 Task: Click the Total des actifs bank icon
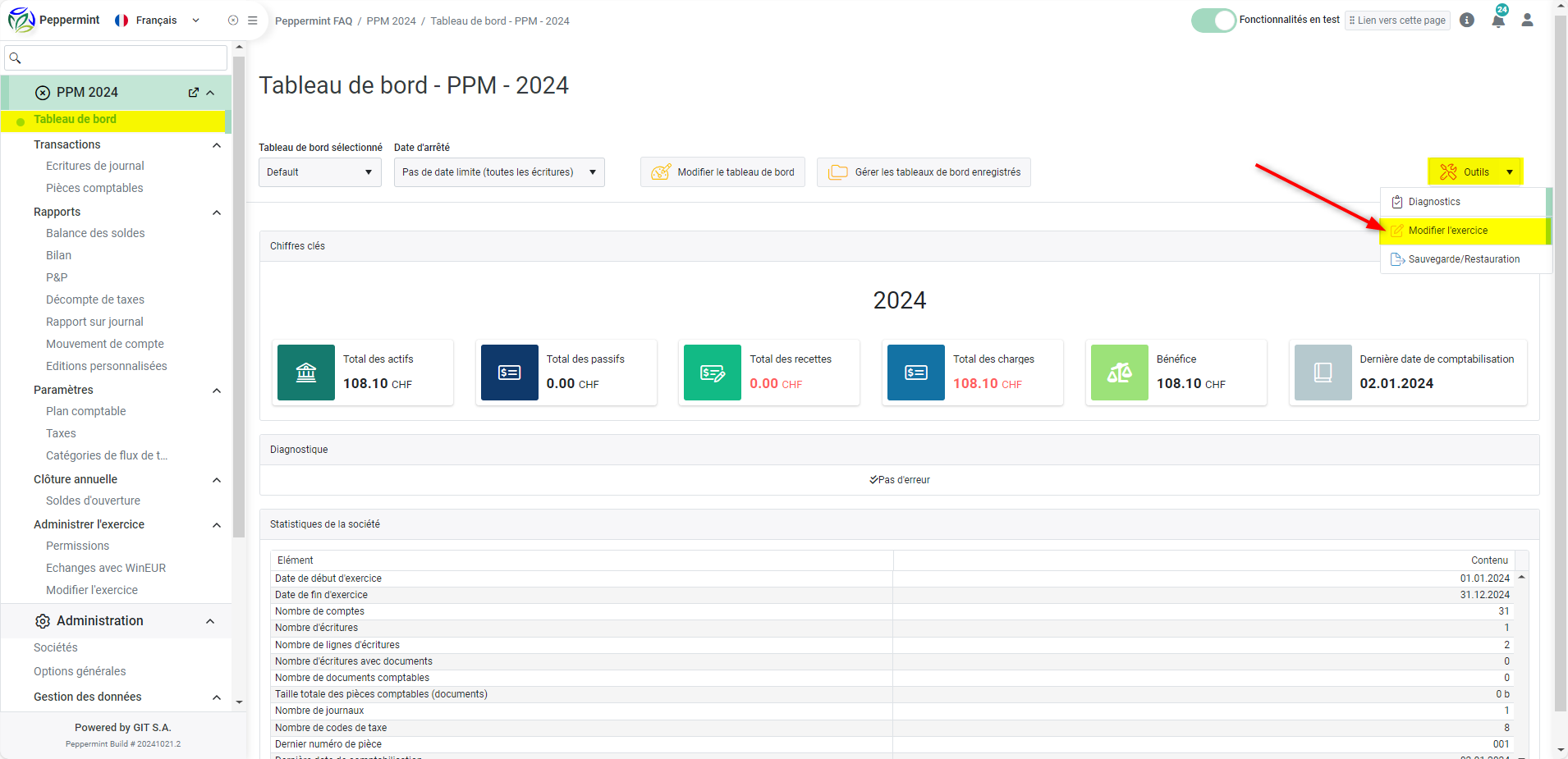point(306,373)
